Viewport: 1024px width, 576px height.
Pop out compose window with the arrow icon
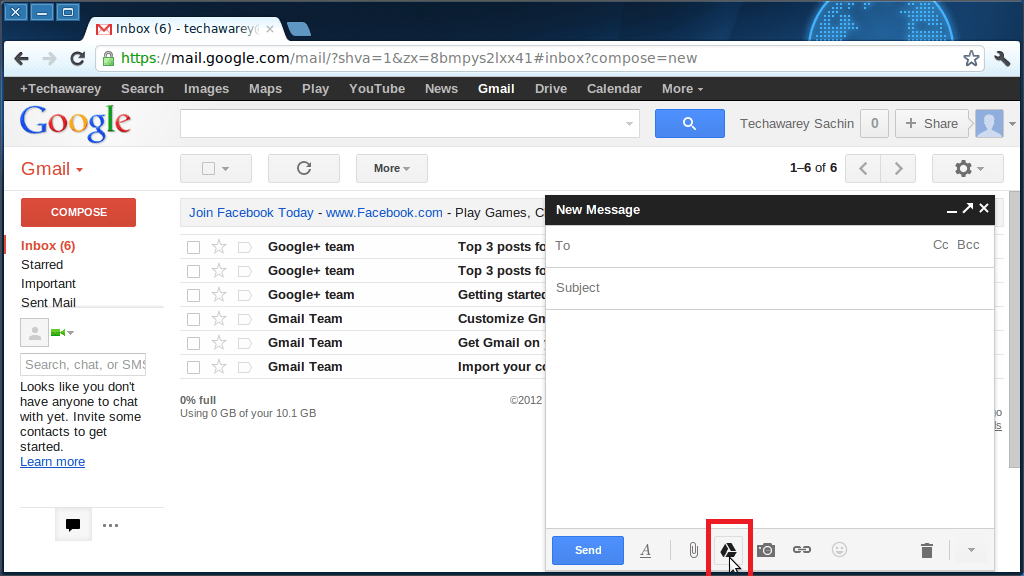[x=968, y=208]
